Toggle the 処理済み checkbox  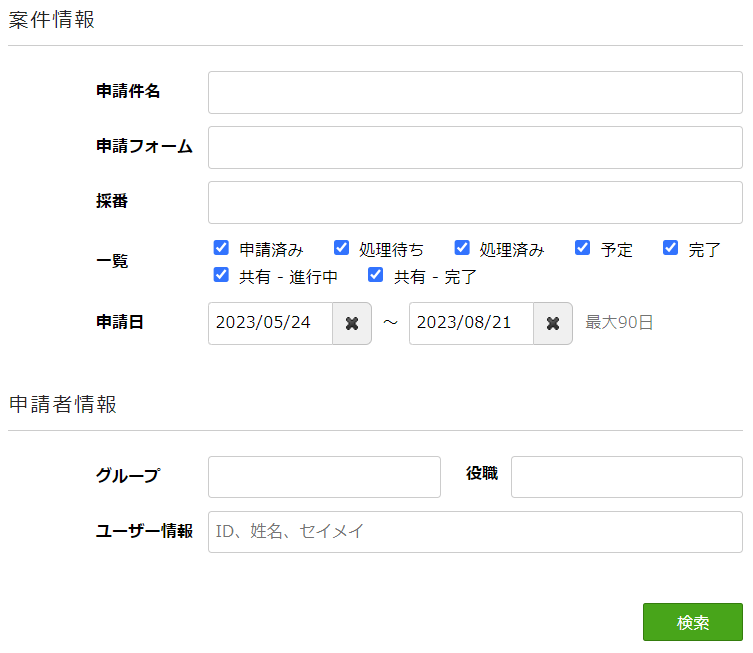(x=462, y=248)
